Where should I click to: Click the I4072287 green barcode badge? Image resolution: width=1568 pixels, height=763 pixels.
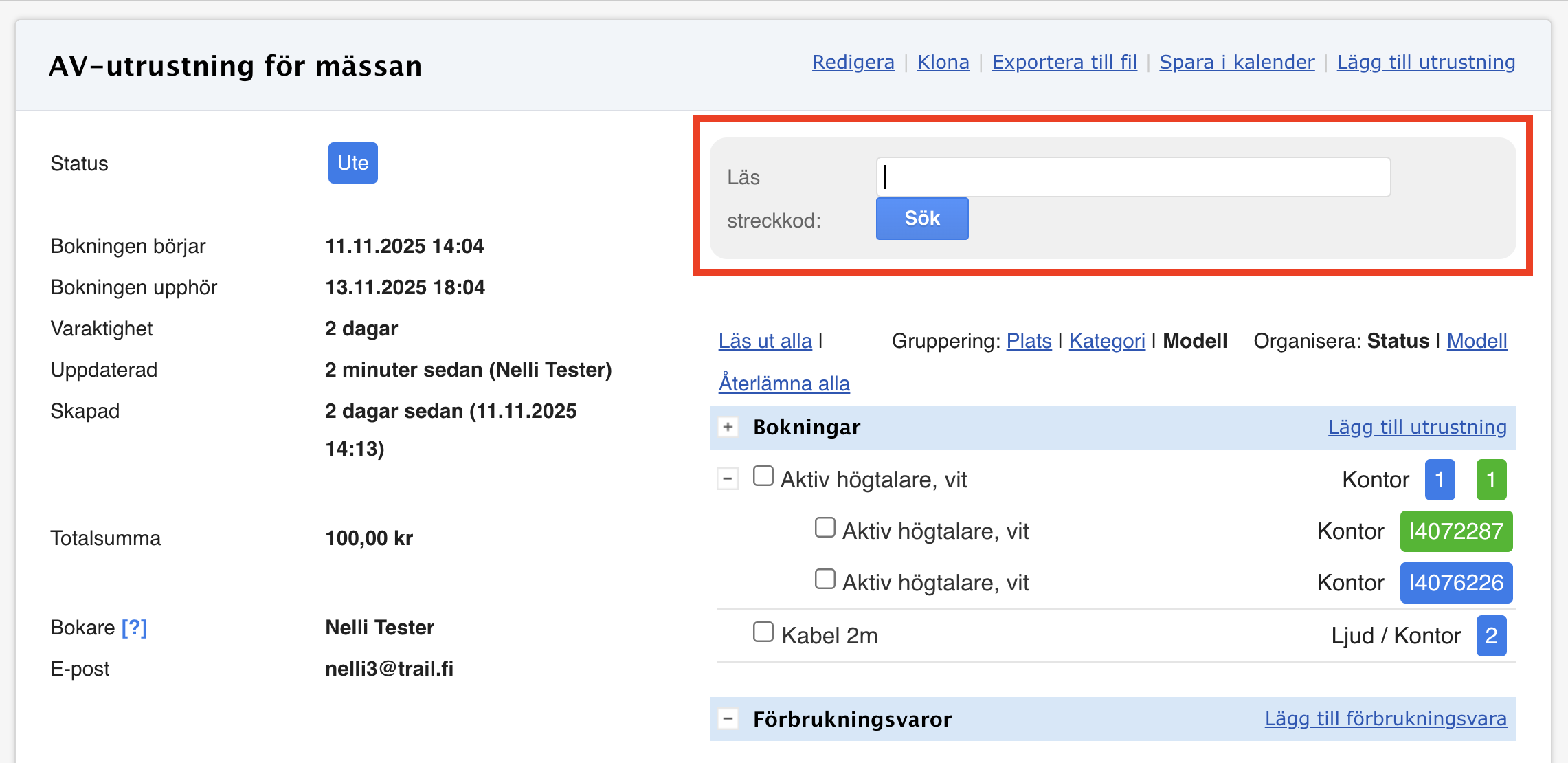pos(1455,531)
